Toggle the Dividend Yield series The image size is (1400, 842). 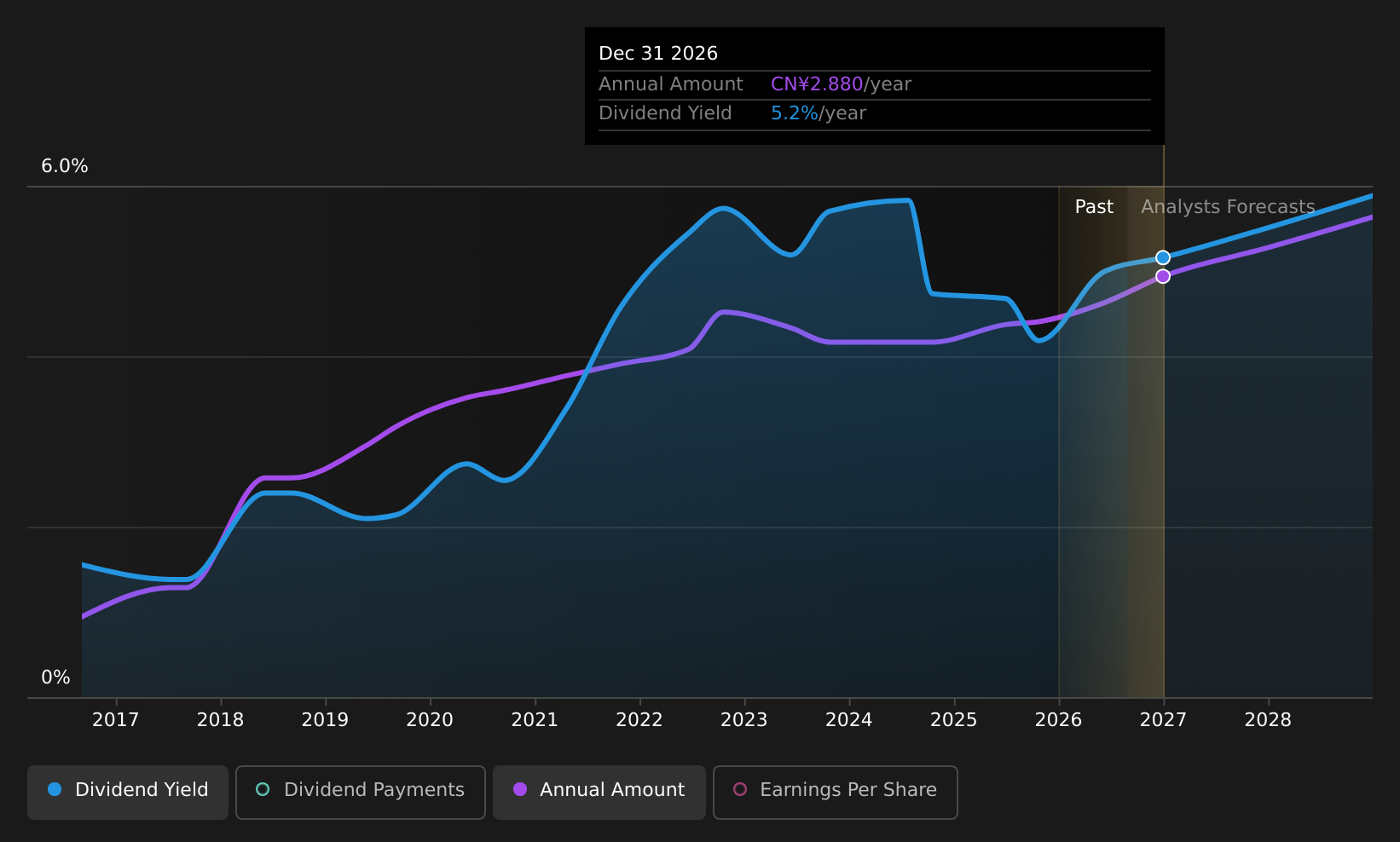pyautogui.click(x=128, y=793)
